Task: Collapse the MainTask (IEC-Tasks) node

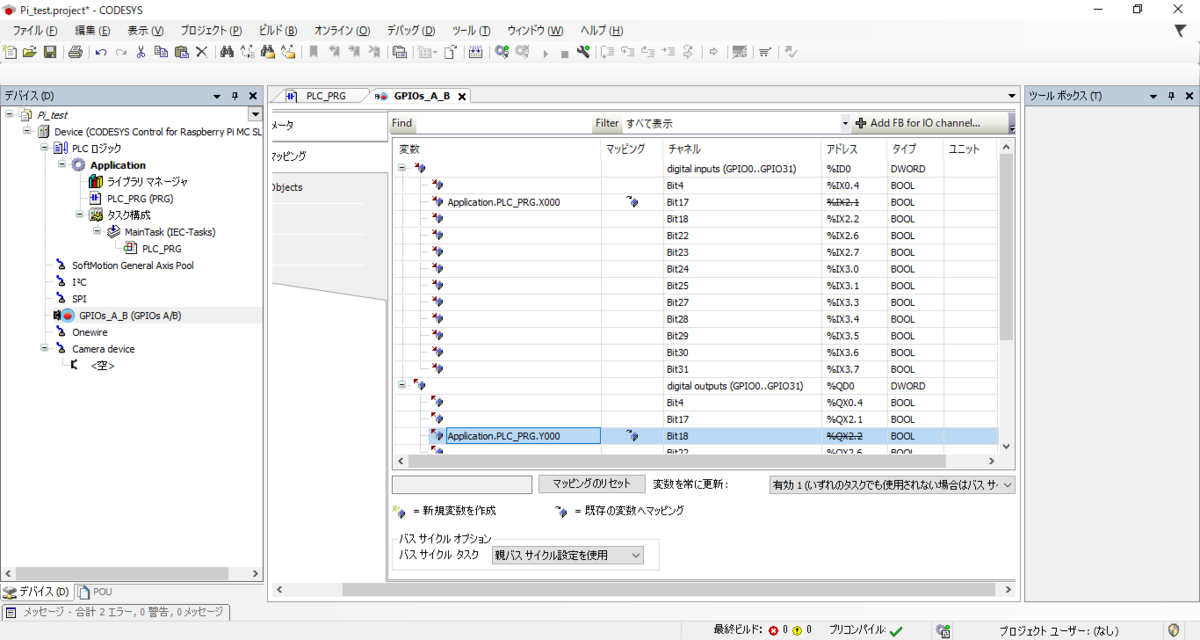Action: (97, 232)
